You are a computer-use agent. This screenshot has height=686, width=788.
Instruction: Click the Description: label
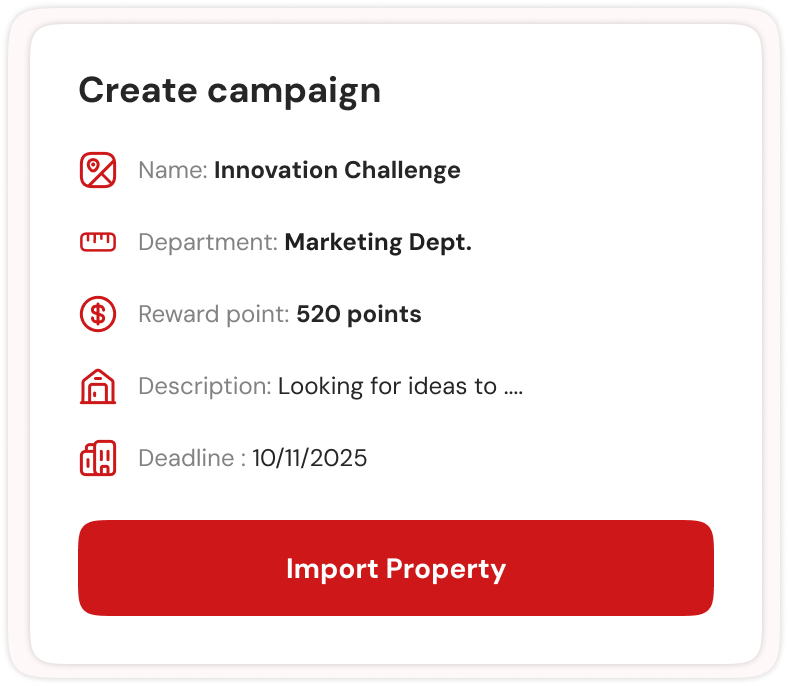click(204, 386)
